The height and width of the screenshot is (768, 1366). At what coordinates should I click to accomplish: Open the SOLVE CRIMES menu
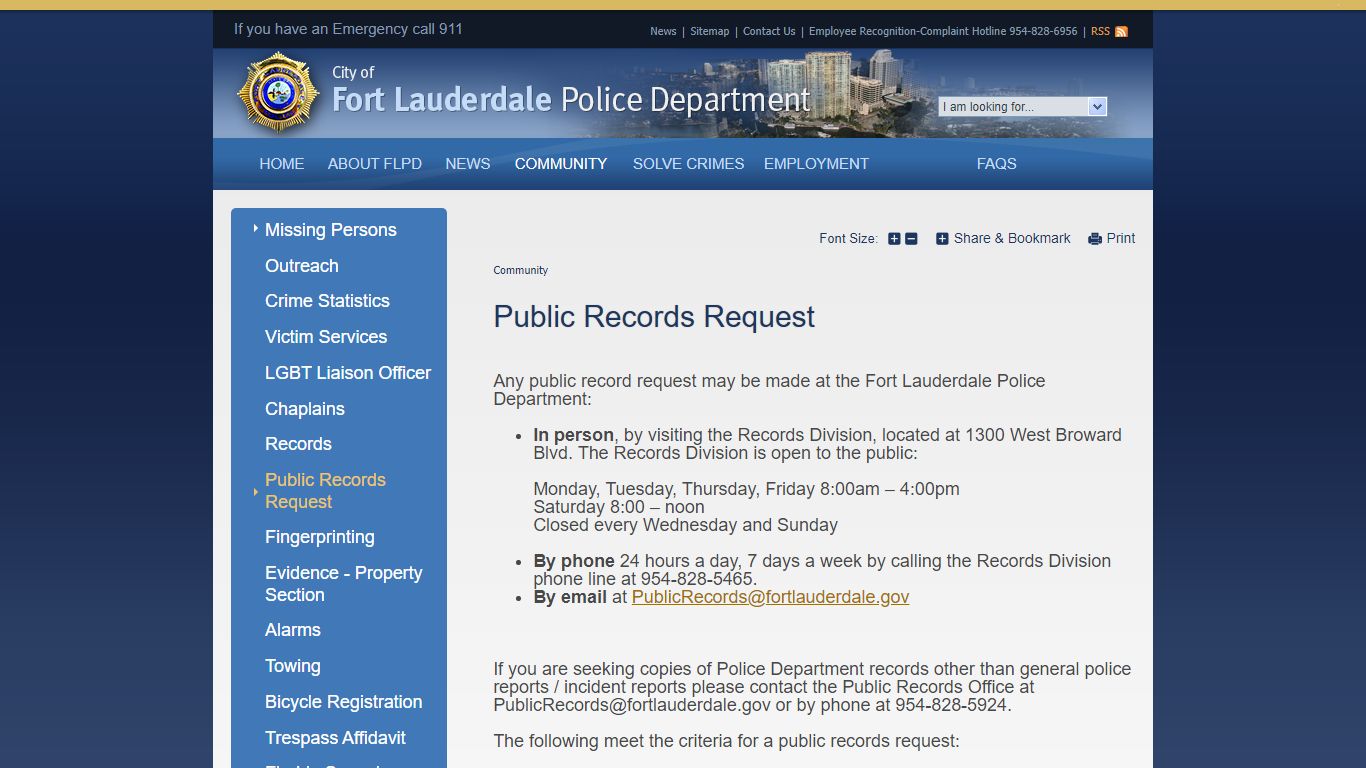pos(689,164)
